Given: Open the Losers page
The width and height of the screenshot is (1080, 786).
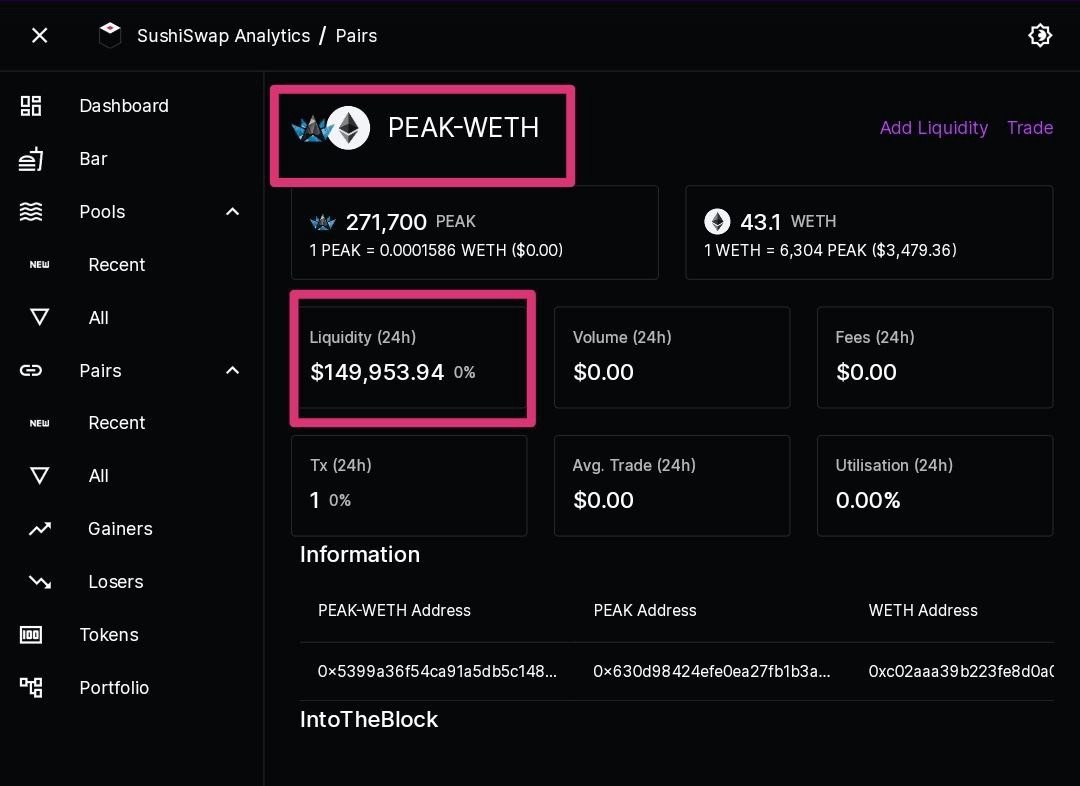Looking at the screenshot, I should point(116,581).
